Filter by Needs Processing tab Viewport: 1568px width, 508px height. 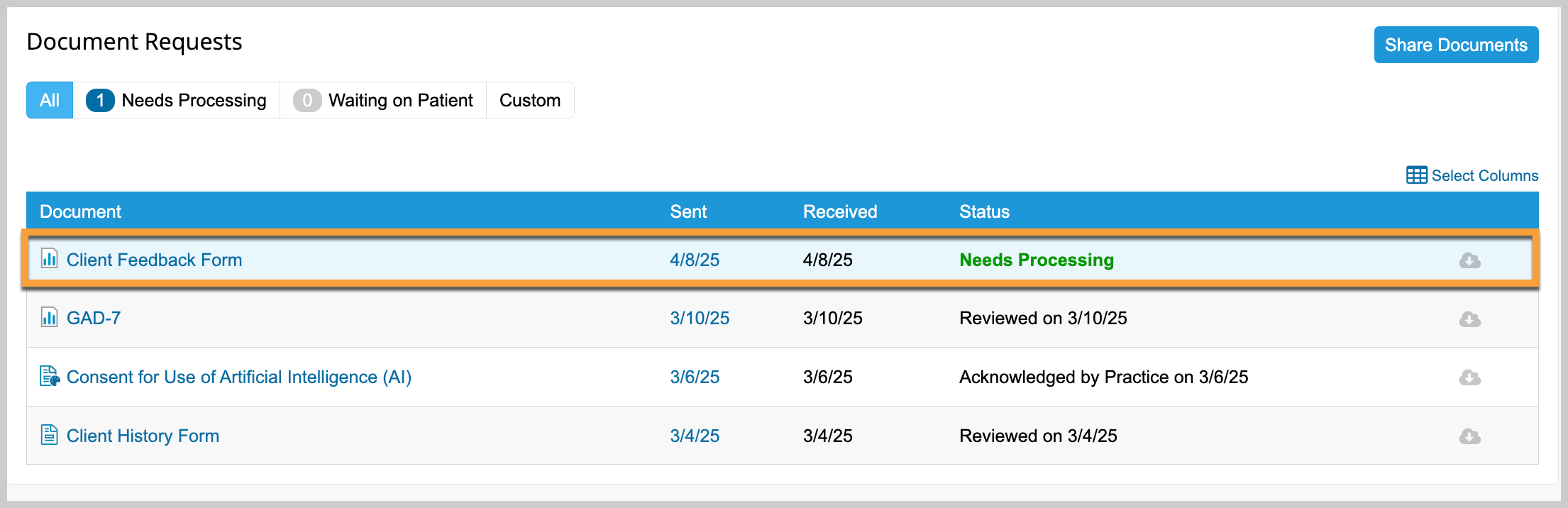coord(176,100)
